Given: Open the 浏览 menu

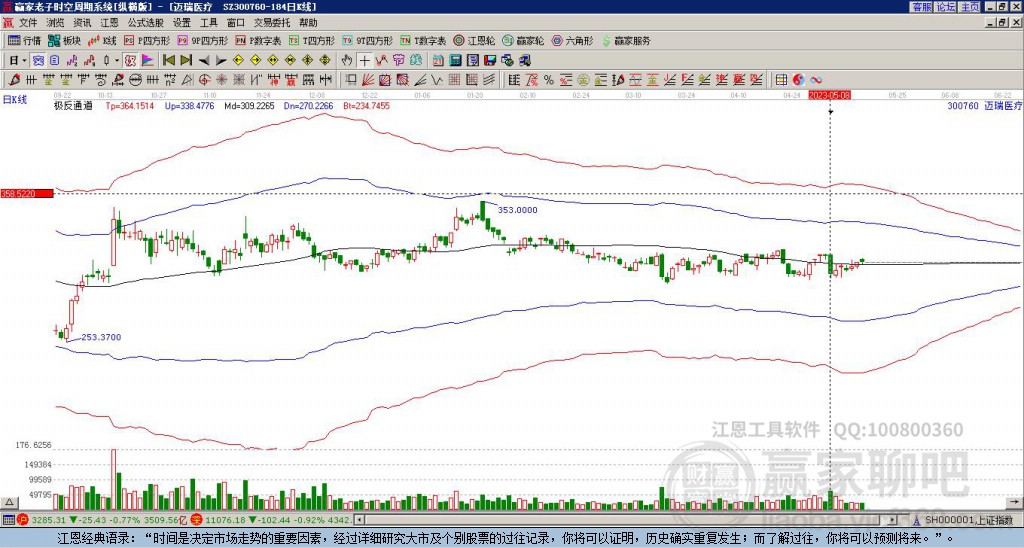Looking at the screenshot, I should click(x=56, y=23).
